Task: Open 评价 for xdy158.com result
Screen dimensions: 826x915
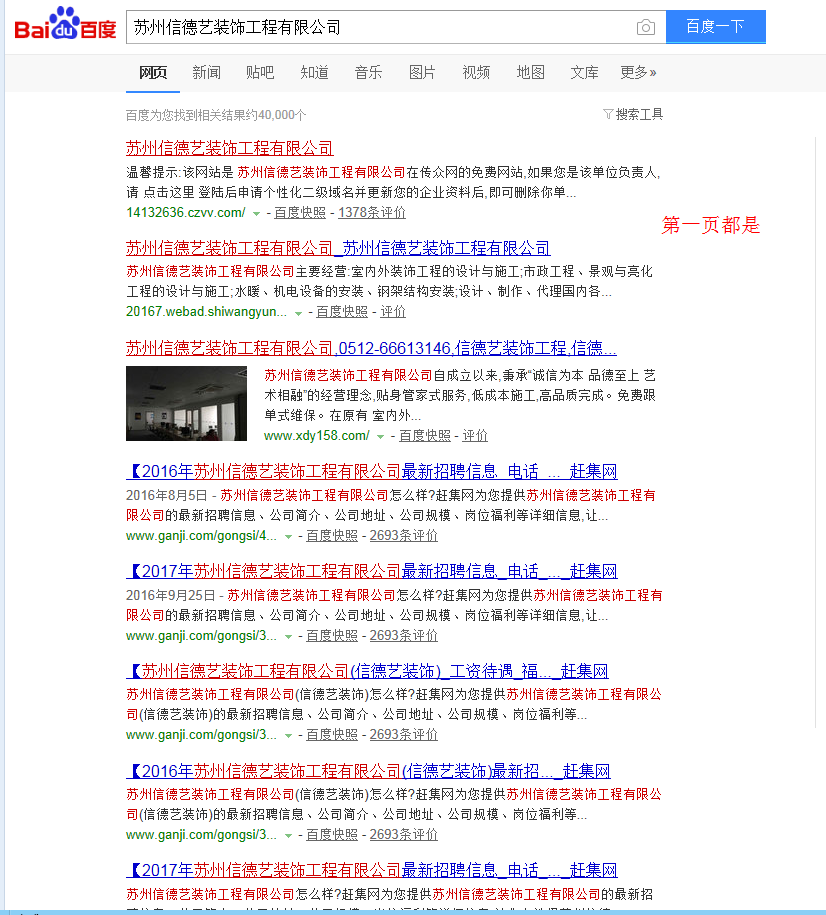Action: pos(475,435)
